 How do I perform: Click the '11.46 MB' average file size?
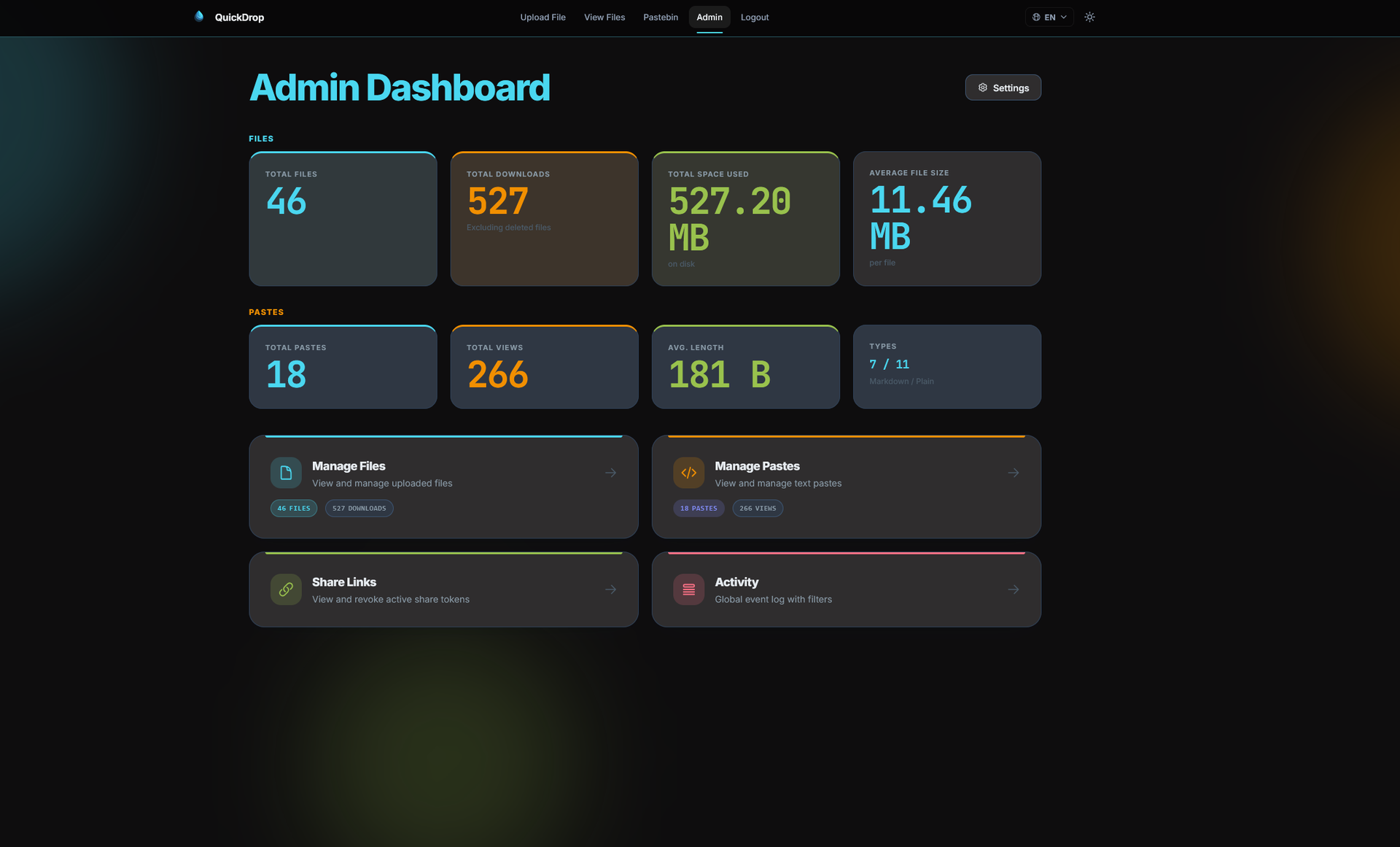[920, 218]
